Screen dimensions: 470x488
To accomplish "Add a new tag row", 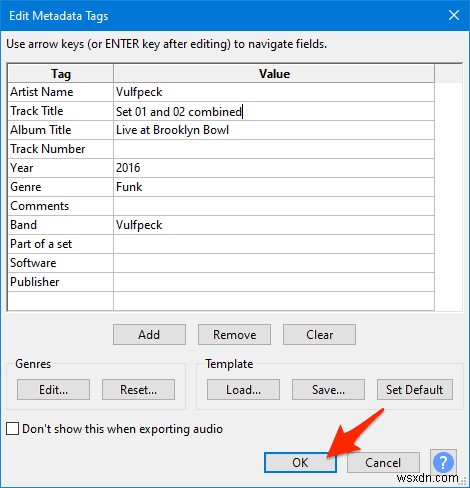I will [x=149, y=334].
